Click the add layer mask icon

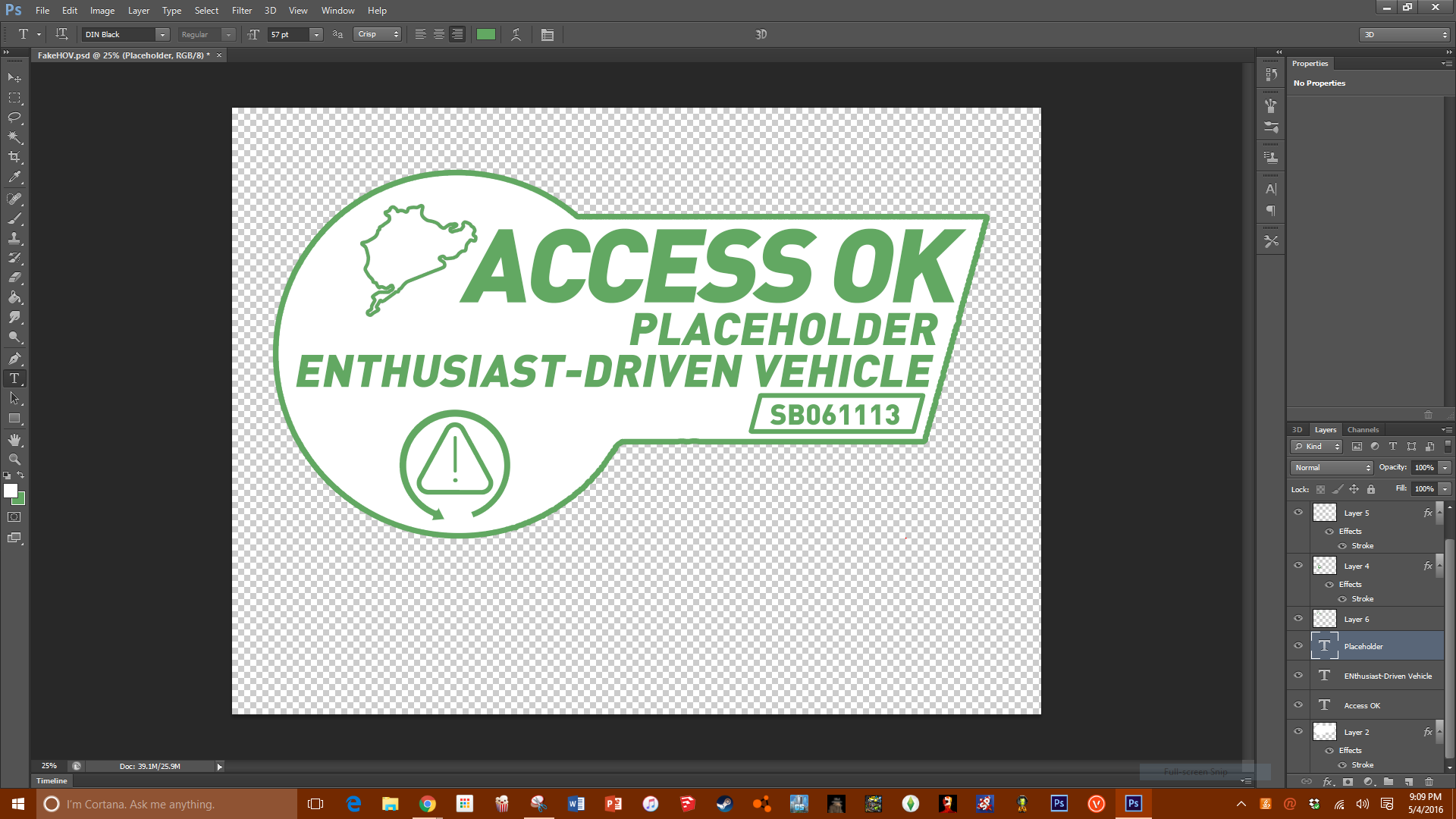(1348, 782)
